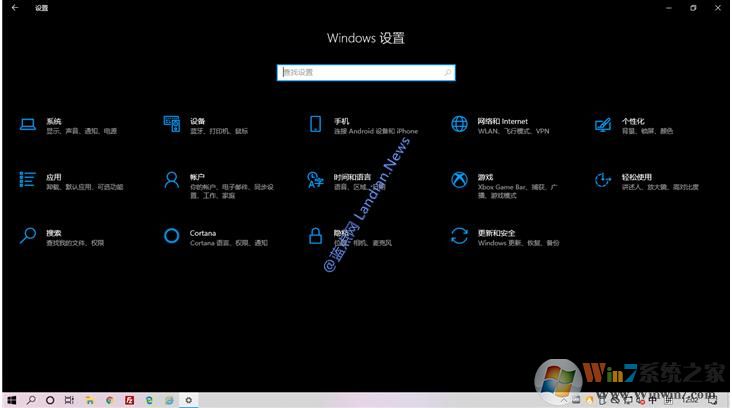This screenshot has width=732, height=408.
Task: Click the 隐私 (Privacy) lock icon
Action: [x=315, y=236]
